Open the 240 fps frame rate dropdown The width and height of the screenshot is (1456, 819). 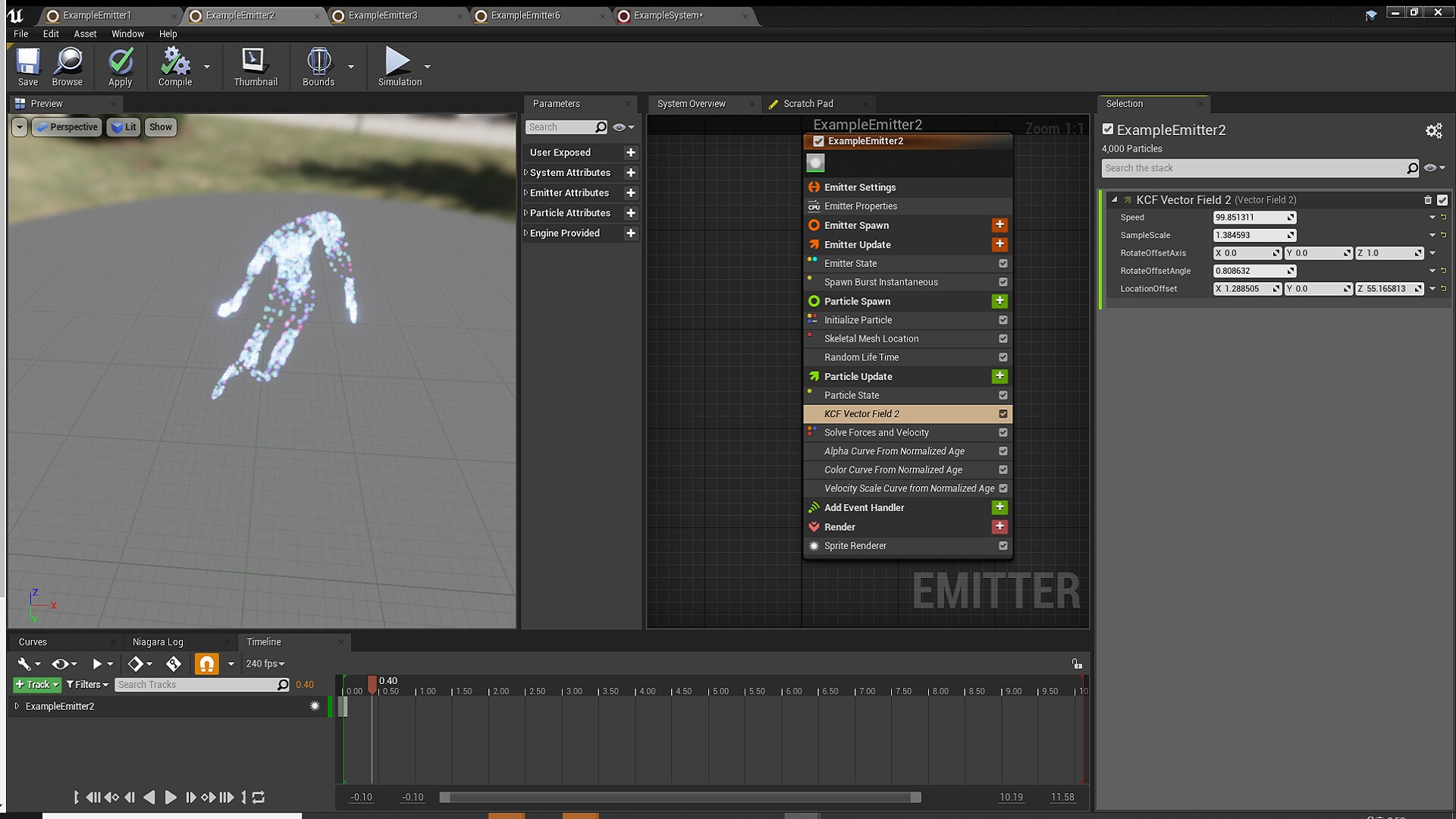pos(265,664)
